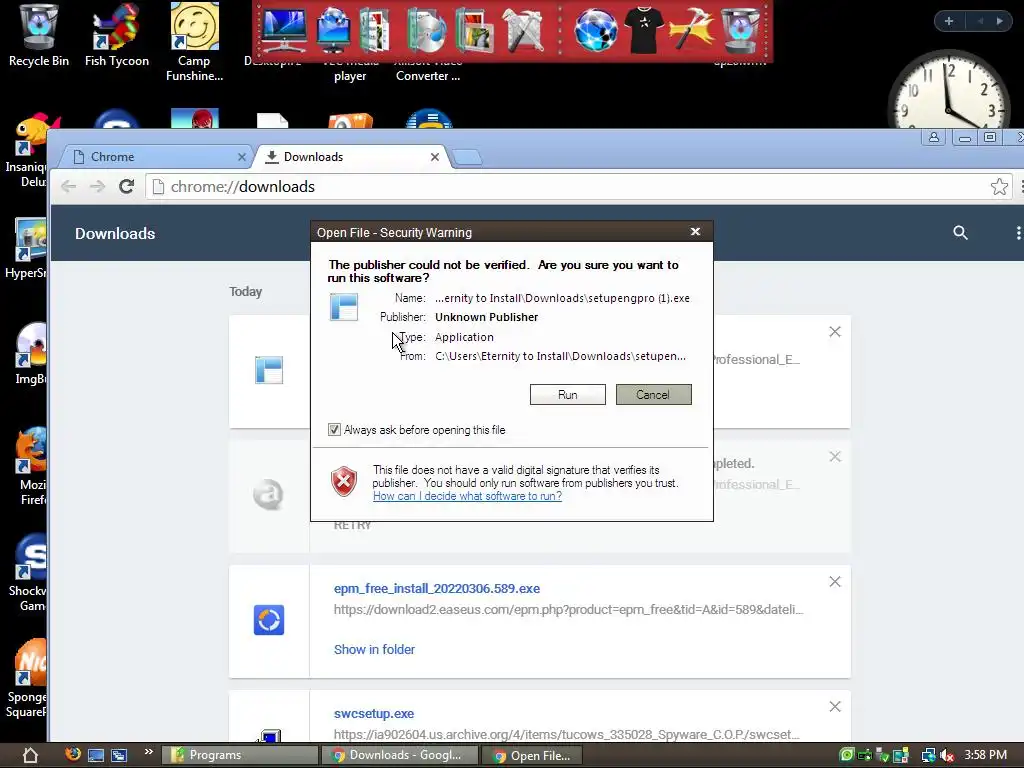The width and height of the screenshot is (1024, 768).
Task: Cancel the Open File security warning
Action: pyautogui.click(x=653, y=394)
